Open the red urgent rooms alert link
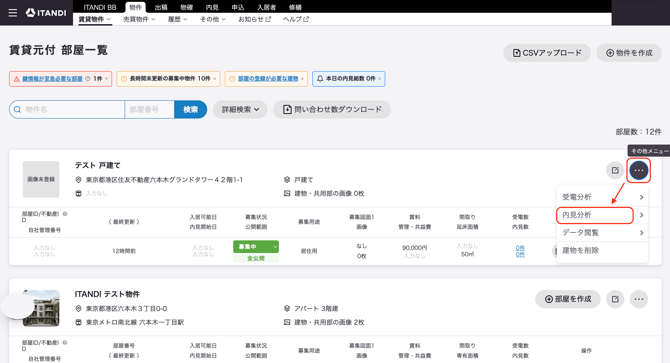Viewport: 670px width, 363px height. coord(52,79)
